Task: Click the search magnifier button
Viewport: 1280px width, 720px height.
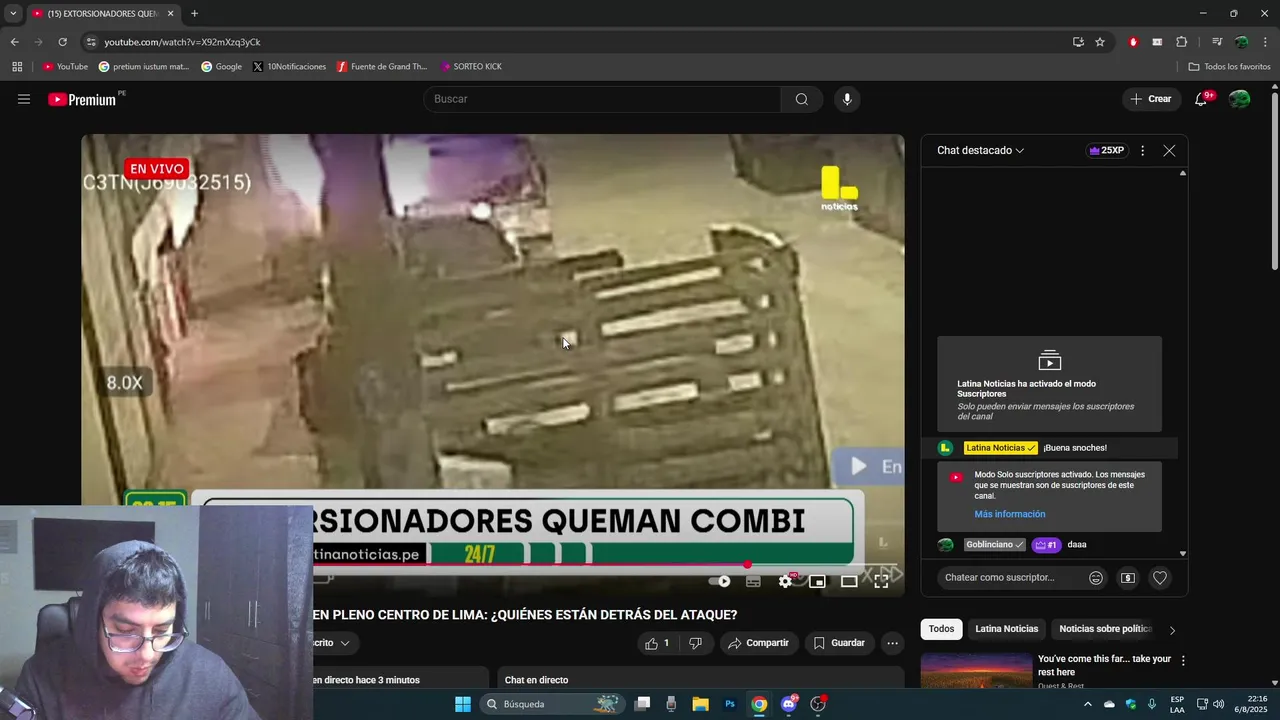Action: (802, 99)
